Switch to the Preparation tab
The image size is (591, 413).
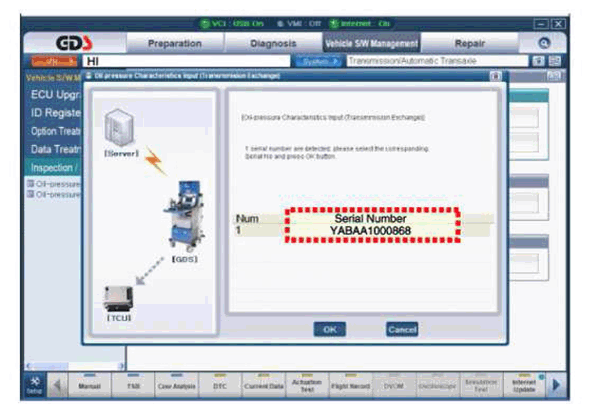[175, 43]
